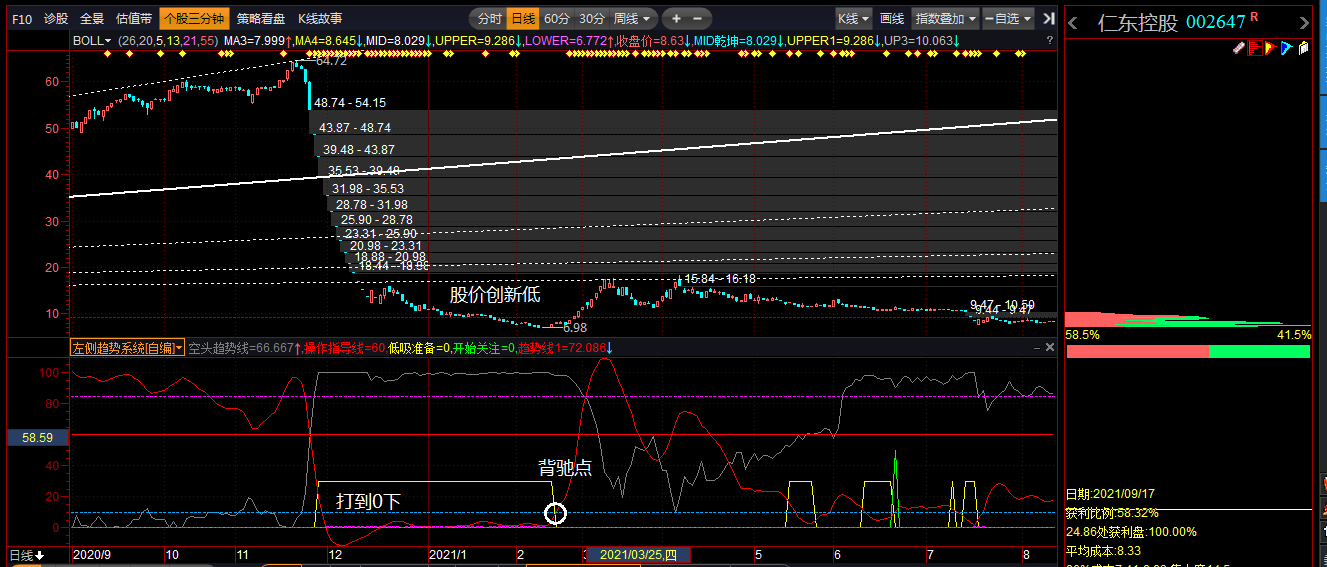This screenshot has width=1327, height=567.
Task: Switch chart to 分时 intraday view
Action: [x=489, y=18]
